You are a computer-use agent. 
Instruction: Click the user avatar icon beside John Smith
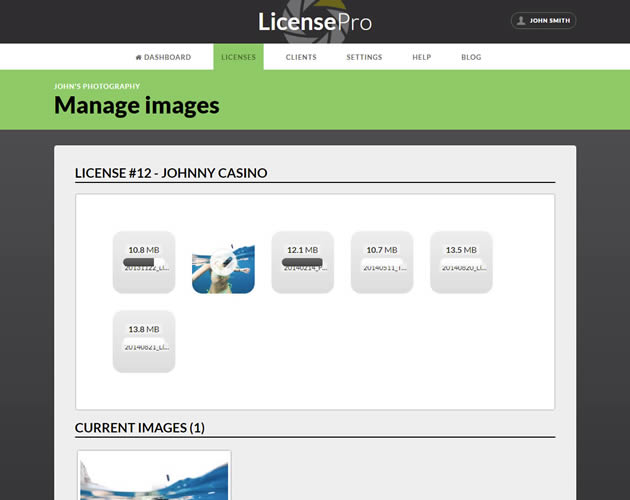click(521, 20)
